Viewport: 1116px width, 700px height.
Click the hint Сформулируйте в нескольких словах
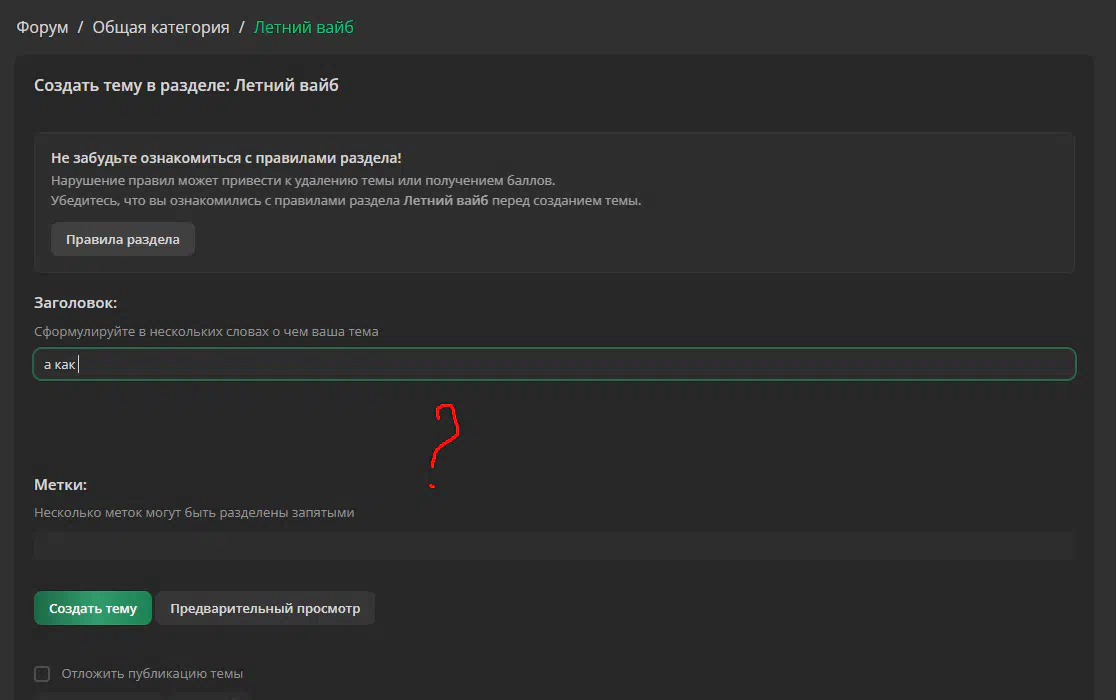coord(206,332)
